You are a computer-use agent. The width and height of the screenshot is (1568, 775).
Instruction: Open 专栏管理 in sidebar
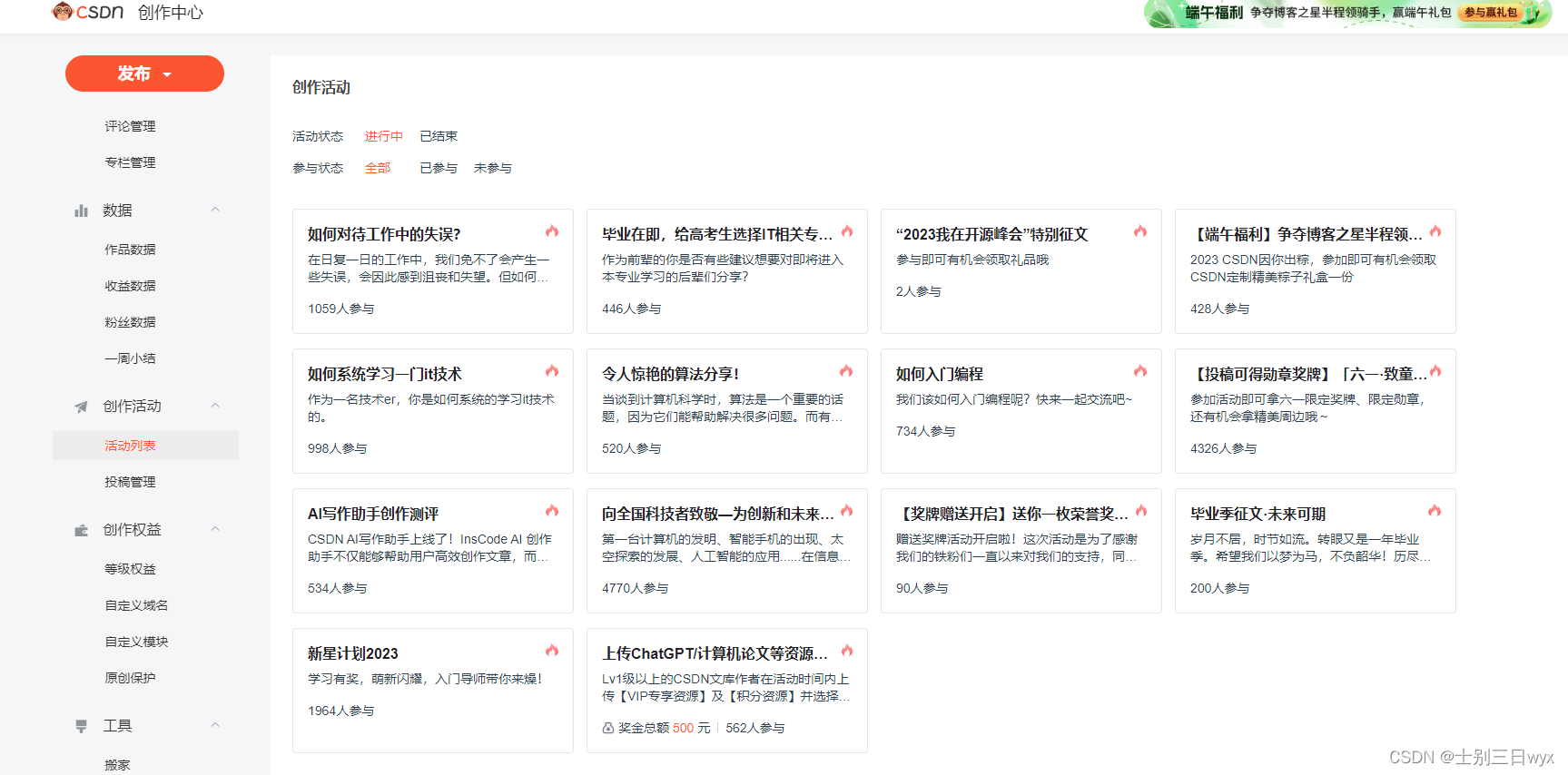pos(130,162)
